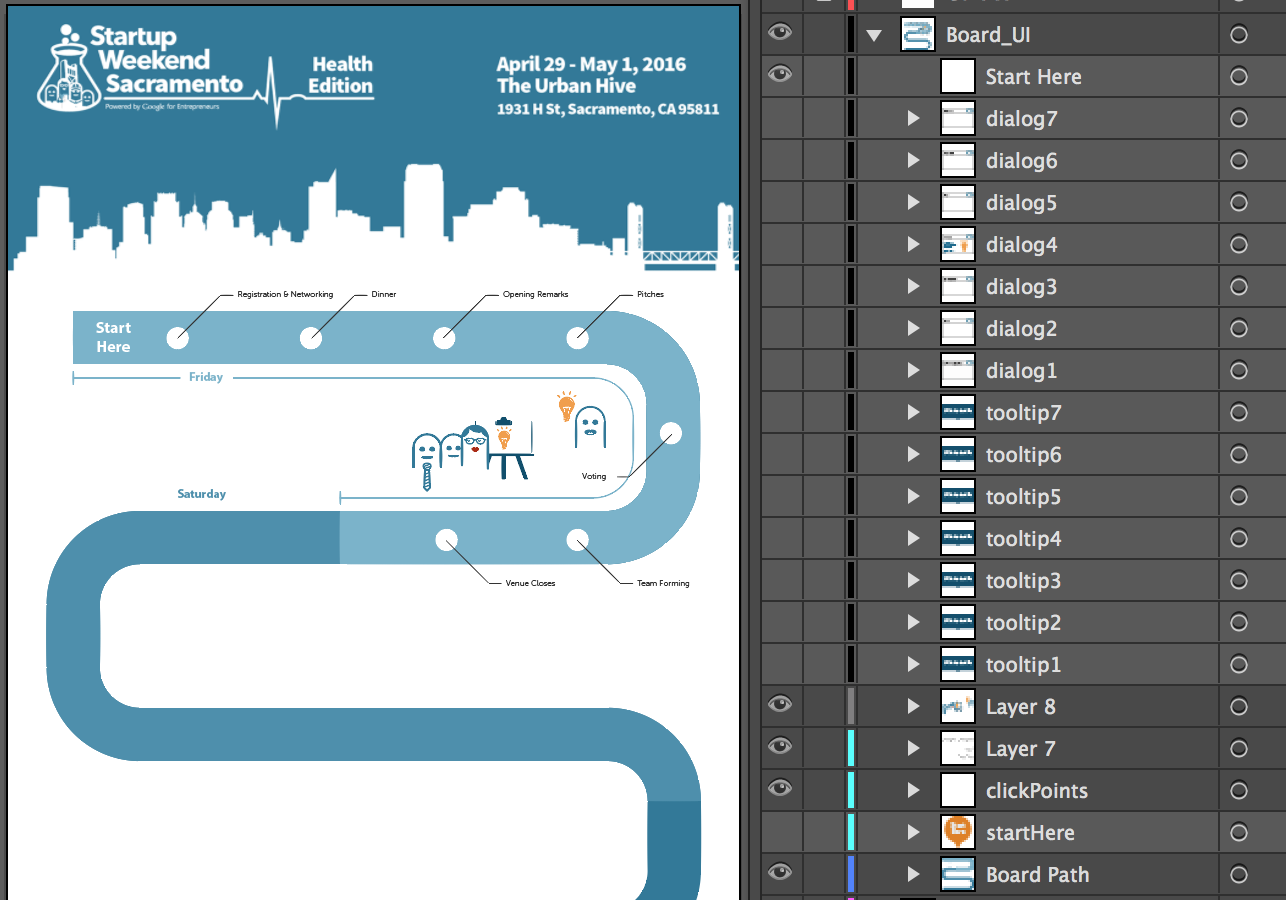Expand the Board Path layer
Viewport: 1286px width, 900px height.
[x=913, y=875]
